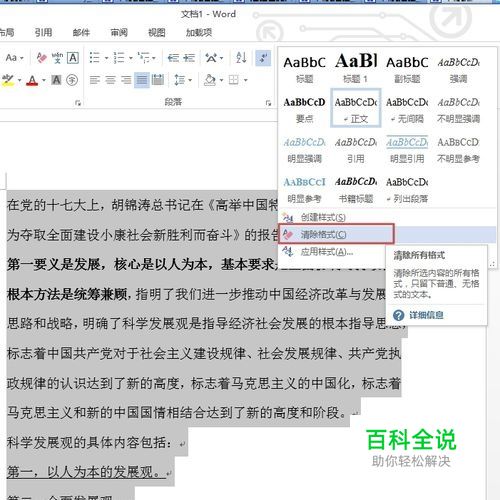The height and width of the screenshot is (500, 500).
Task: Switch to the 加载项 ribbon tab
Action: [x=199, y=32]
